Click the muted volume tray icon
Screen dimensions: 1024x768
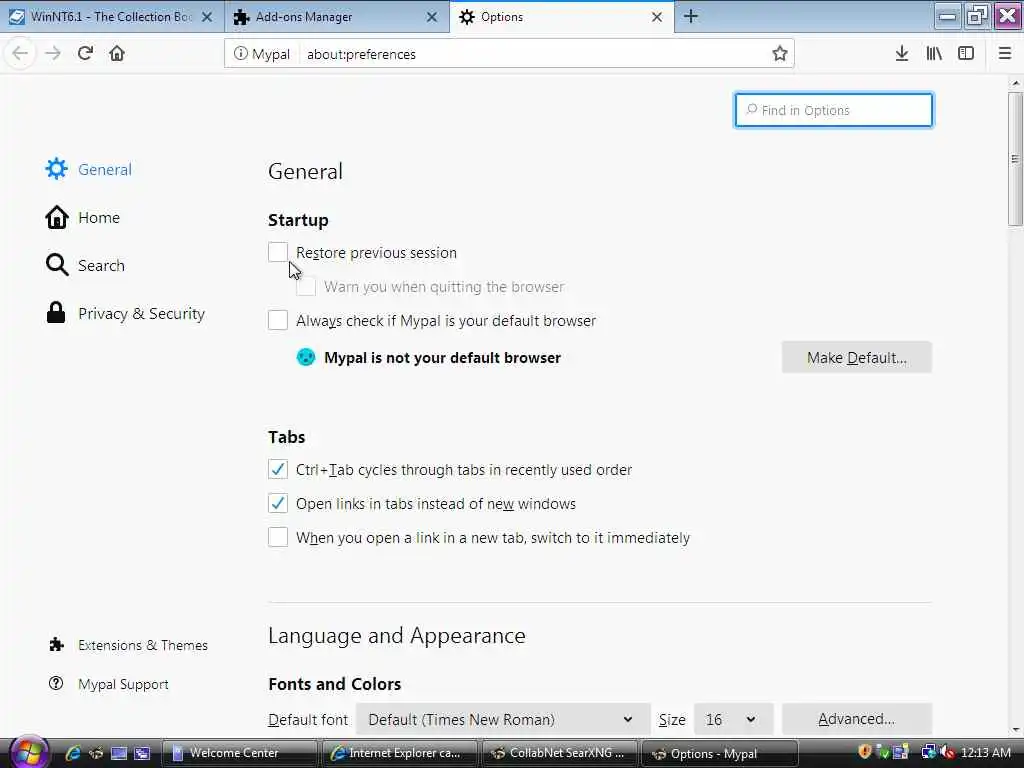947,752
